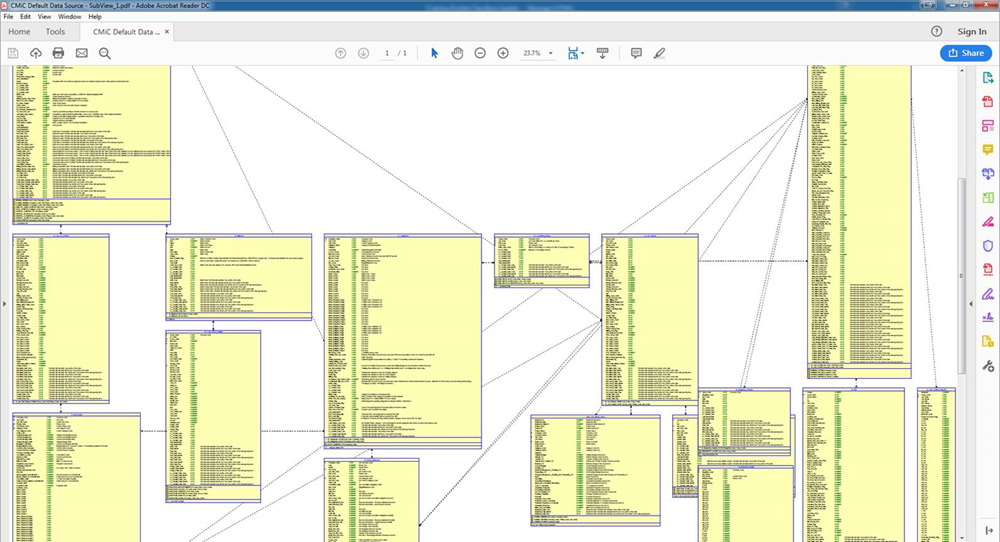Open the fit options dropdown arrow
This screenshot has width=1000, height=542.
click(582, 54)
